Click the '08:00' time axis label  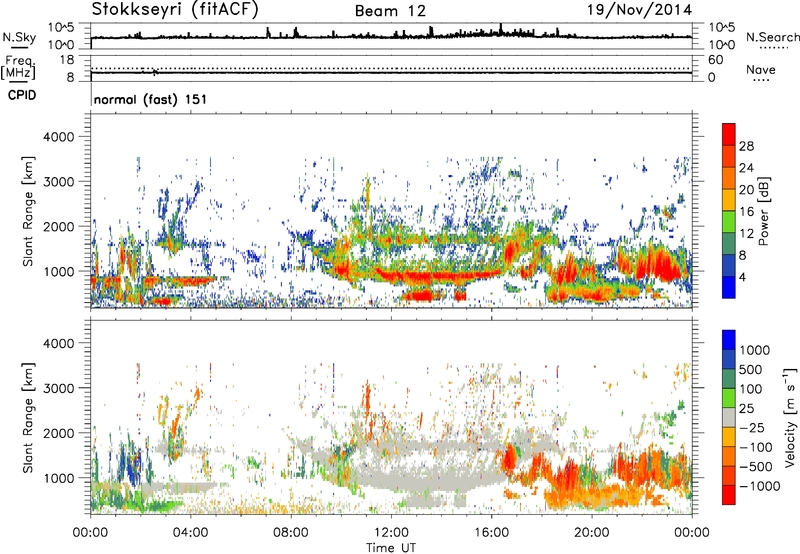(x=291, y=533)
